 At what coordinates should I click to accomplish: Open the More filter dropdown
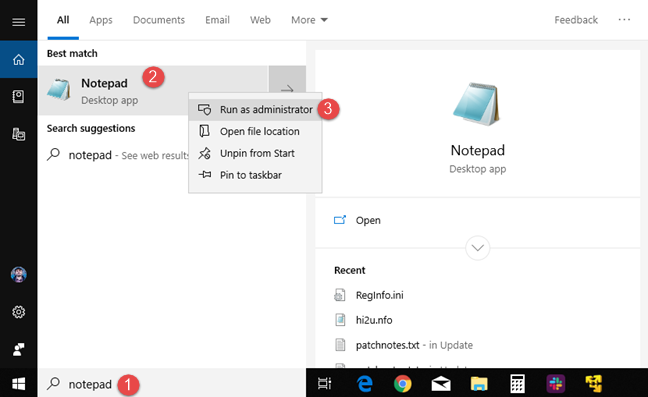point(309,20)
